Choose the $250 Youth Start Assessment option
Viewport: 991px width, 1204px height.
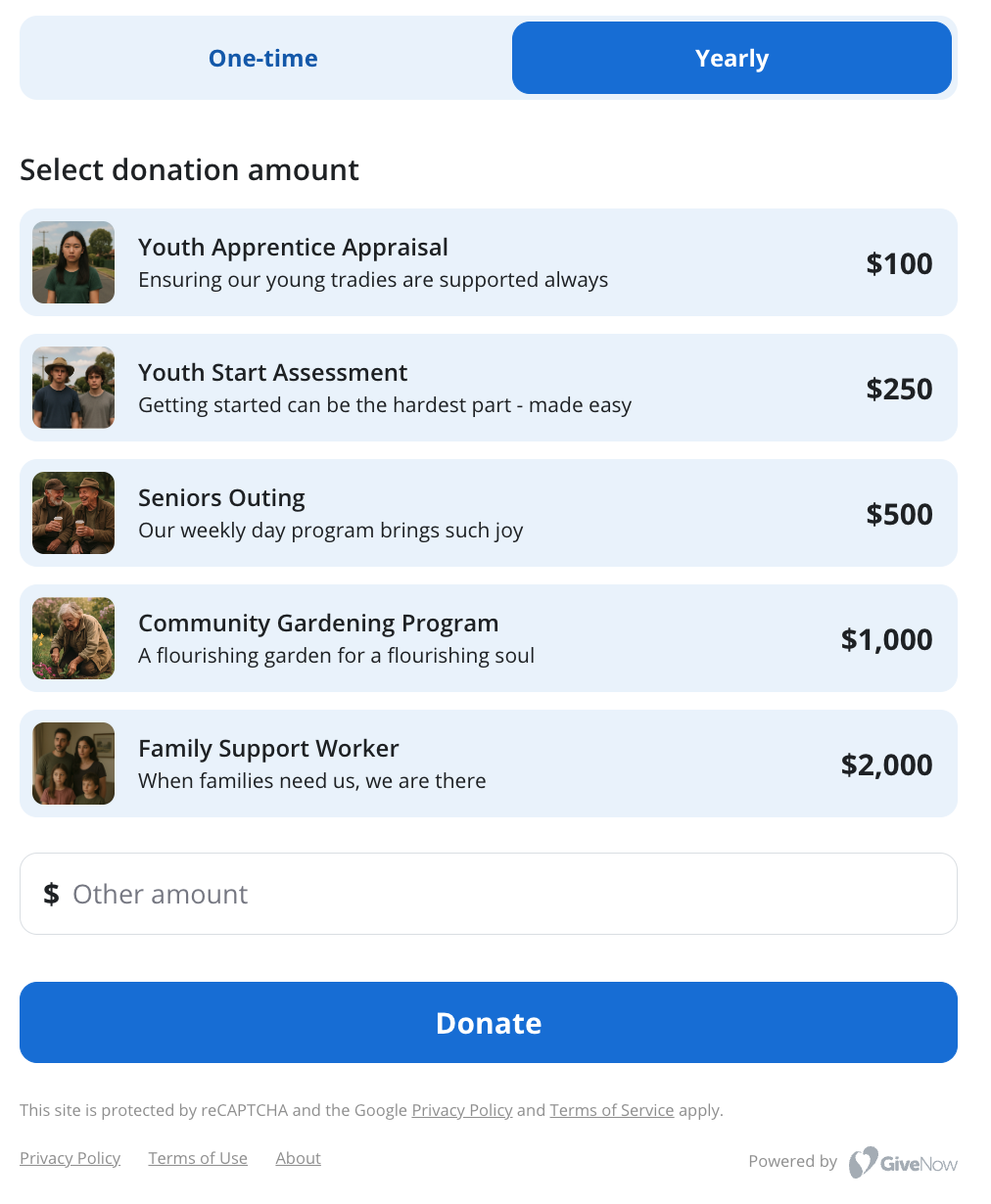(489, 388)
